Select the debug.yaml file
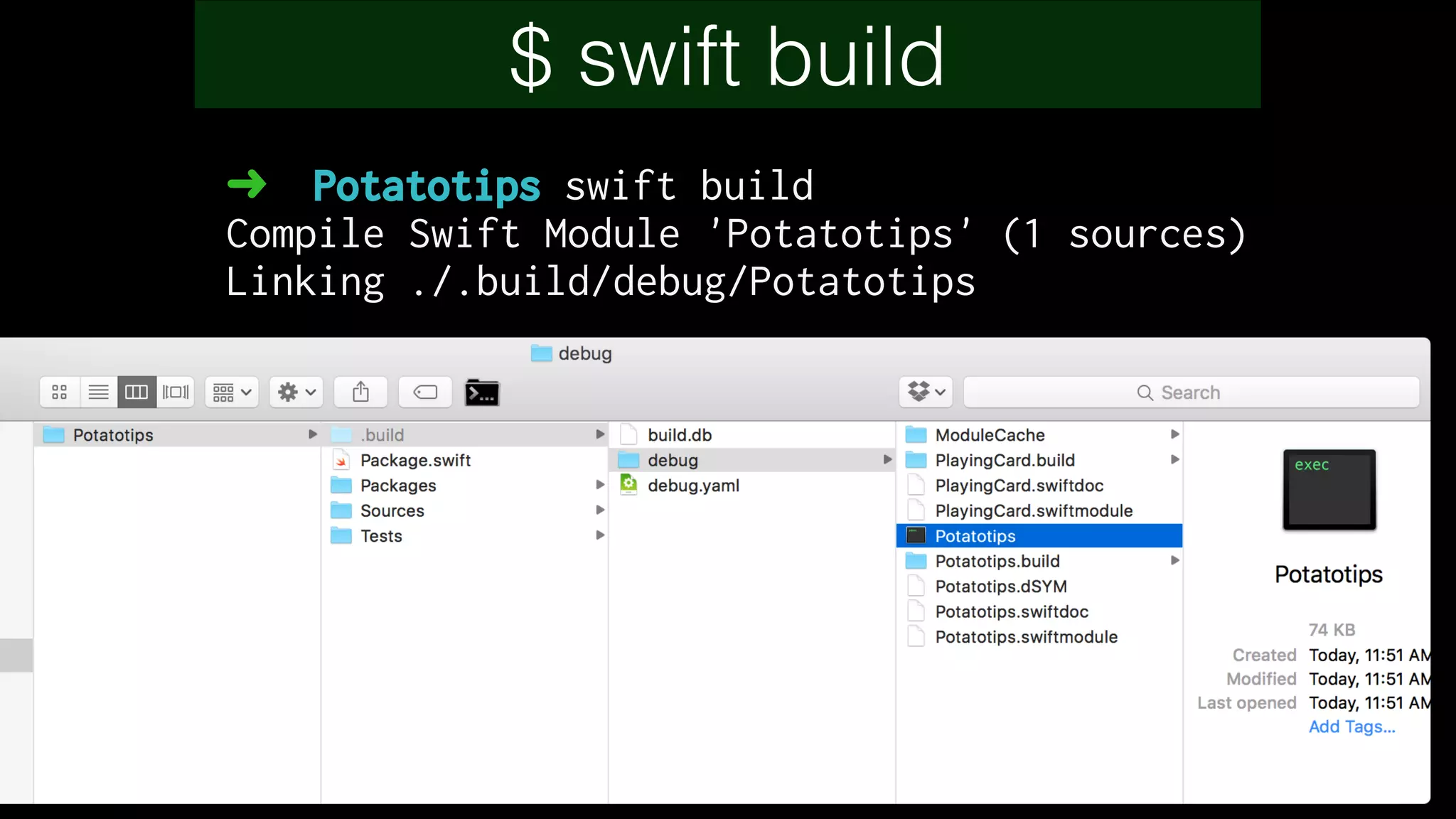Screen dimensions: 1456x819 752,485
